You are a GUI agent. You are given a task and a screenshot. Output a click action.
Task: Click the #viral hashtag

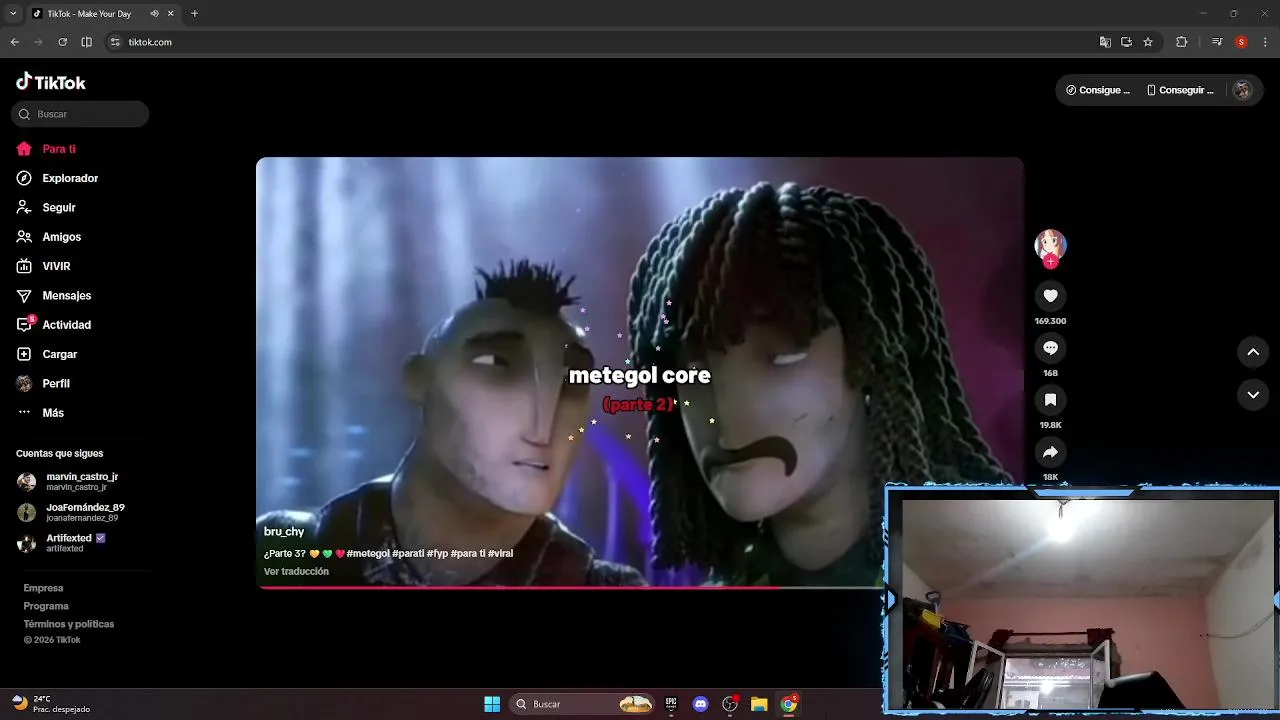[x=500, y=553]
